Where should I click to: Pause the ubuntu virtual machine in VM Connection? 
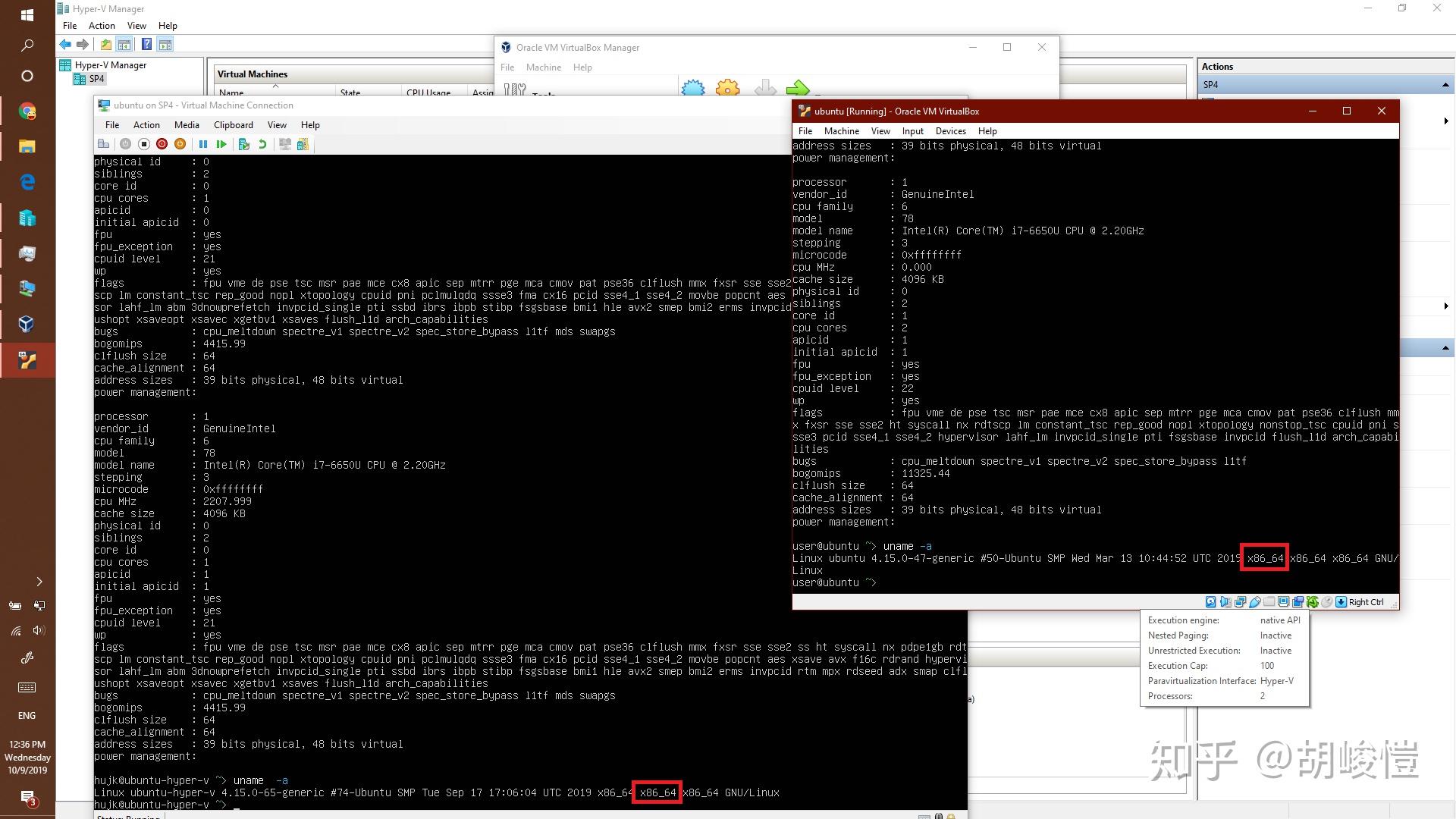pyautogui.click(x=203, y=144)
